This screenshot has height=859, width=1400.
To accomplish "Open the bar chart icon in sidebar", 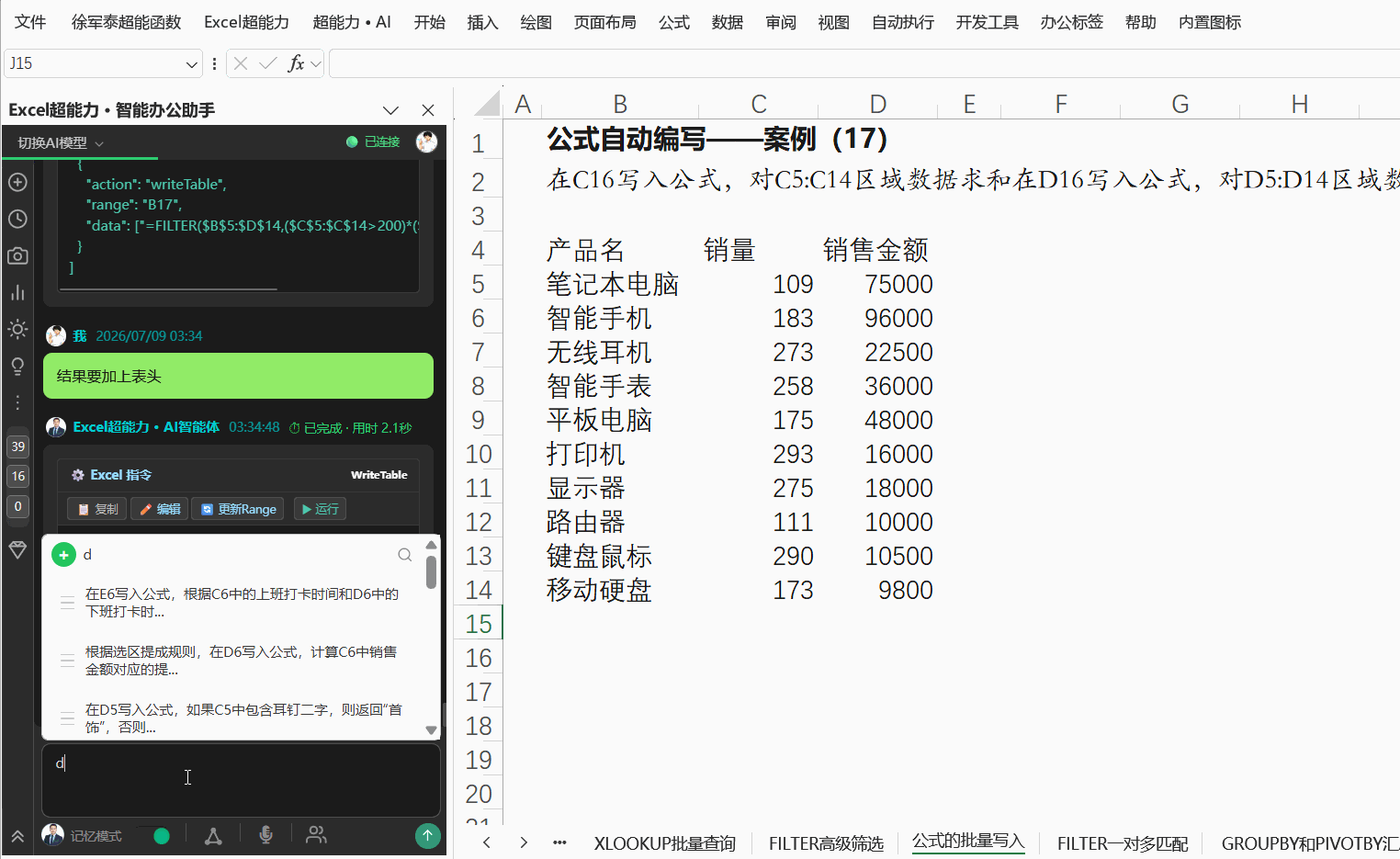I will [17, 292].
